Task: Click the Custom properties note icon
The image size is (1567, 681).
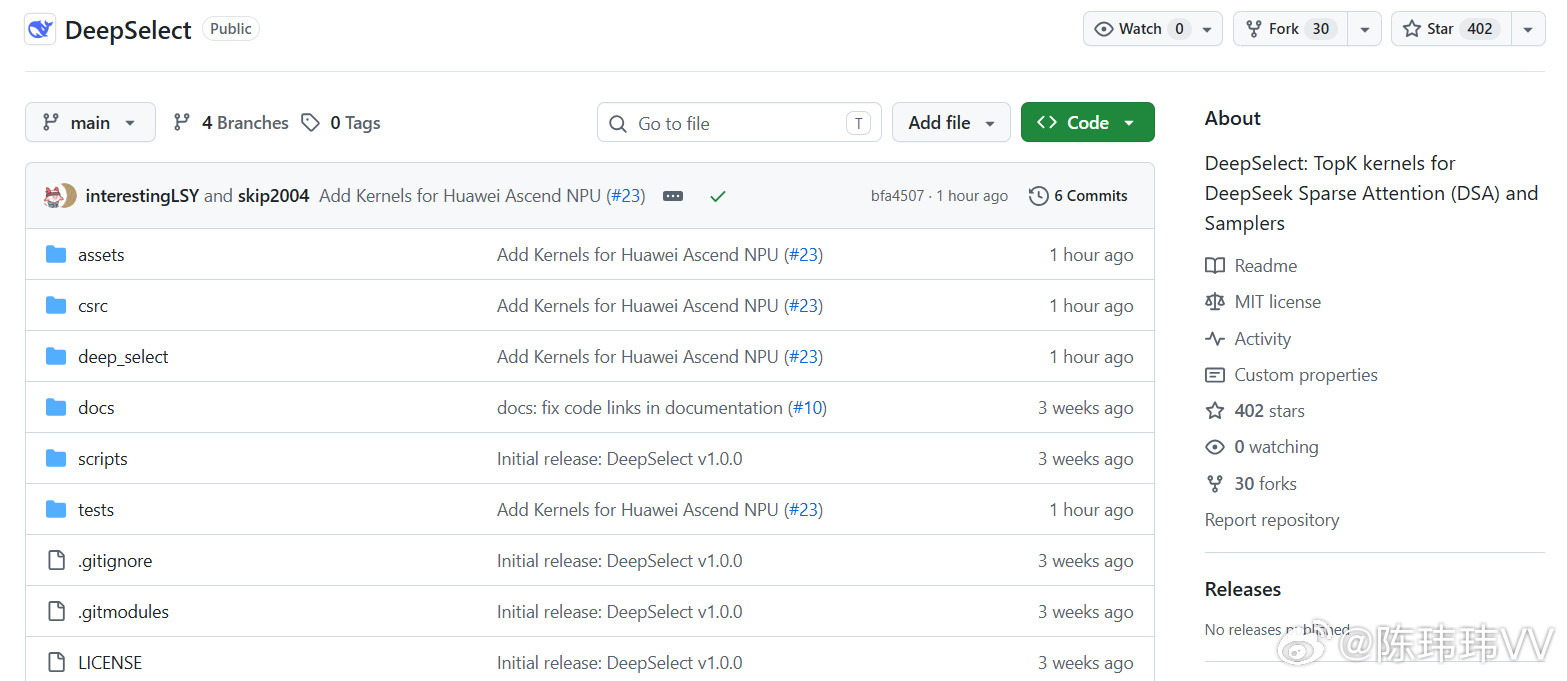Action: [1215, 375]
